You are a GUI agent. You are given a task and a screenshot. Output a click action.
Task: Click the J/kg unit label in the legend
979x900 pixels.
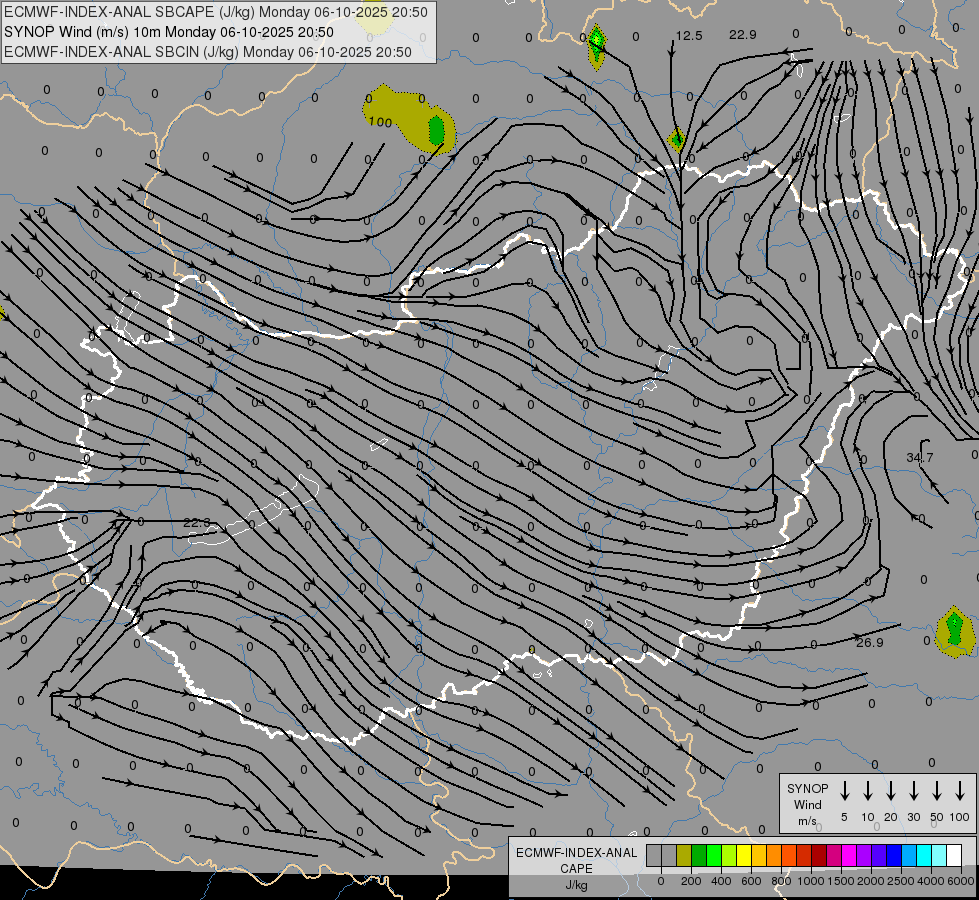(x=576, y=885)
